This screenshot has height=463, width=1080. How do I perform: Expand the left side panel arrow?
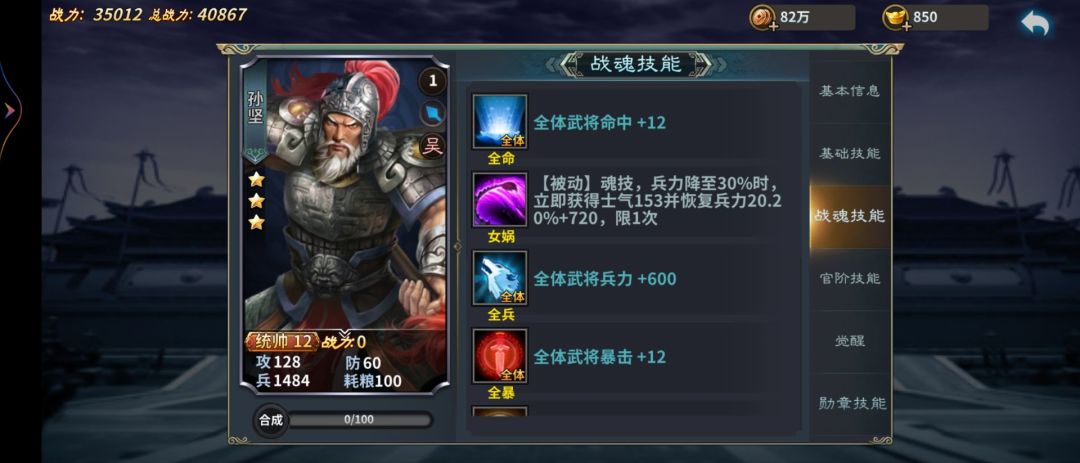pos(10,110)
